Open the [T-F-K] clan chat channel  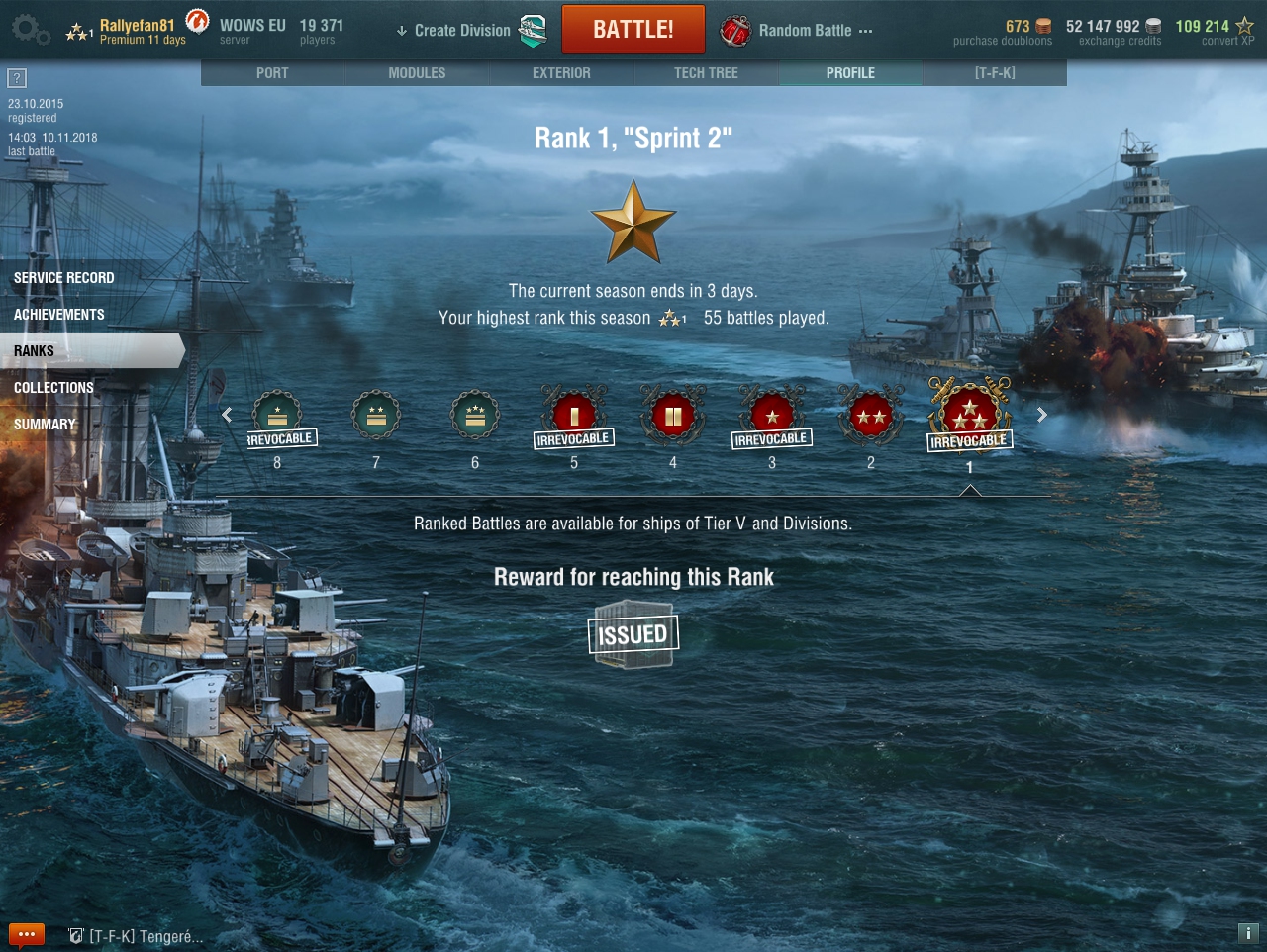coord(136,936)
